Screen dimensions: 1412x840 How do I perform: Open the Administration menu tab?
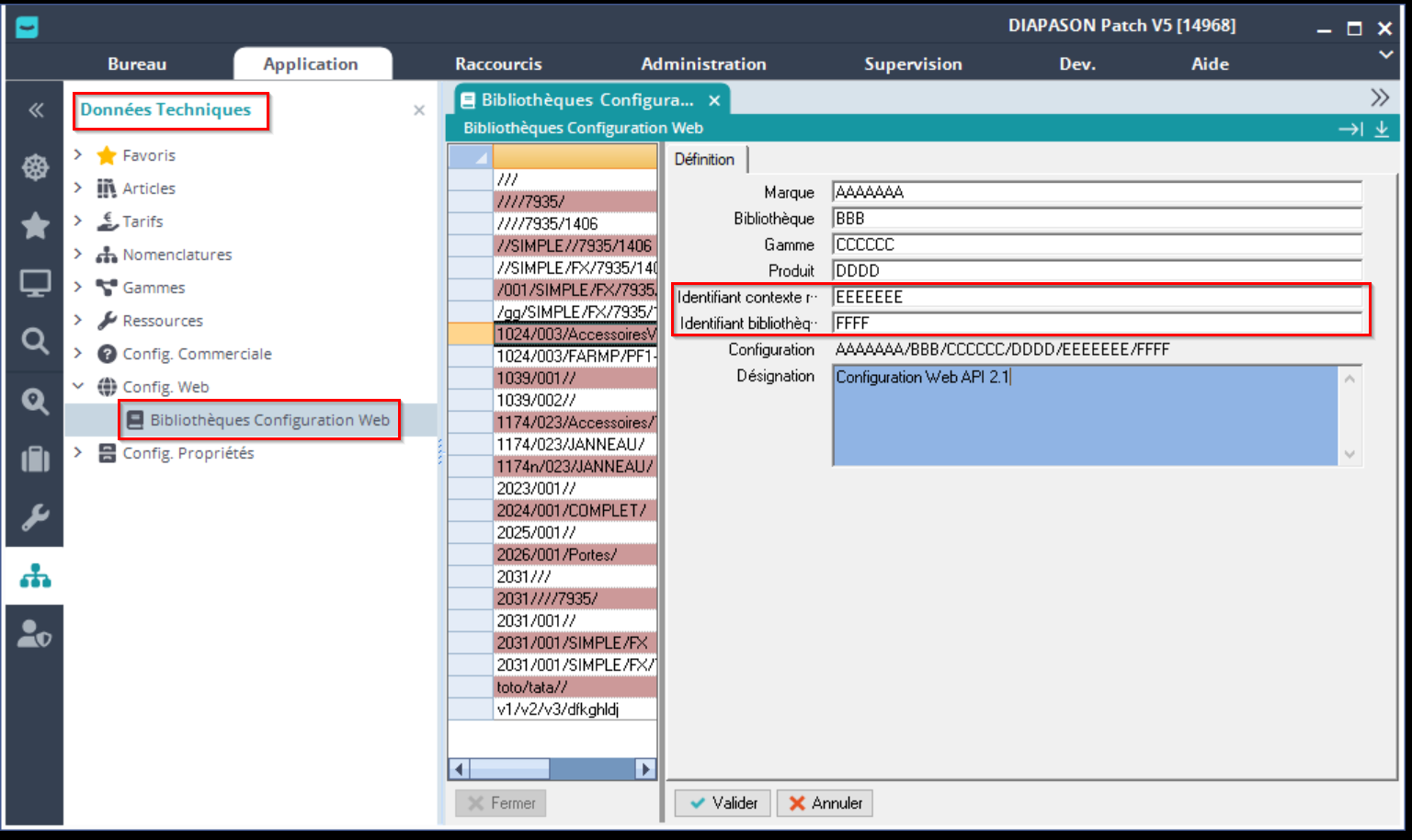(703, 64)
